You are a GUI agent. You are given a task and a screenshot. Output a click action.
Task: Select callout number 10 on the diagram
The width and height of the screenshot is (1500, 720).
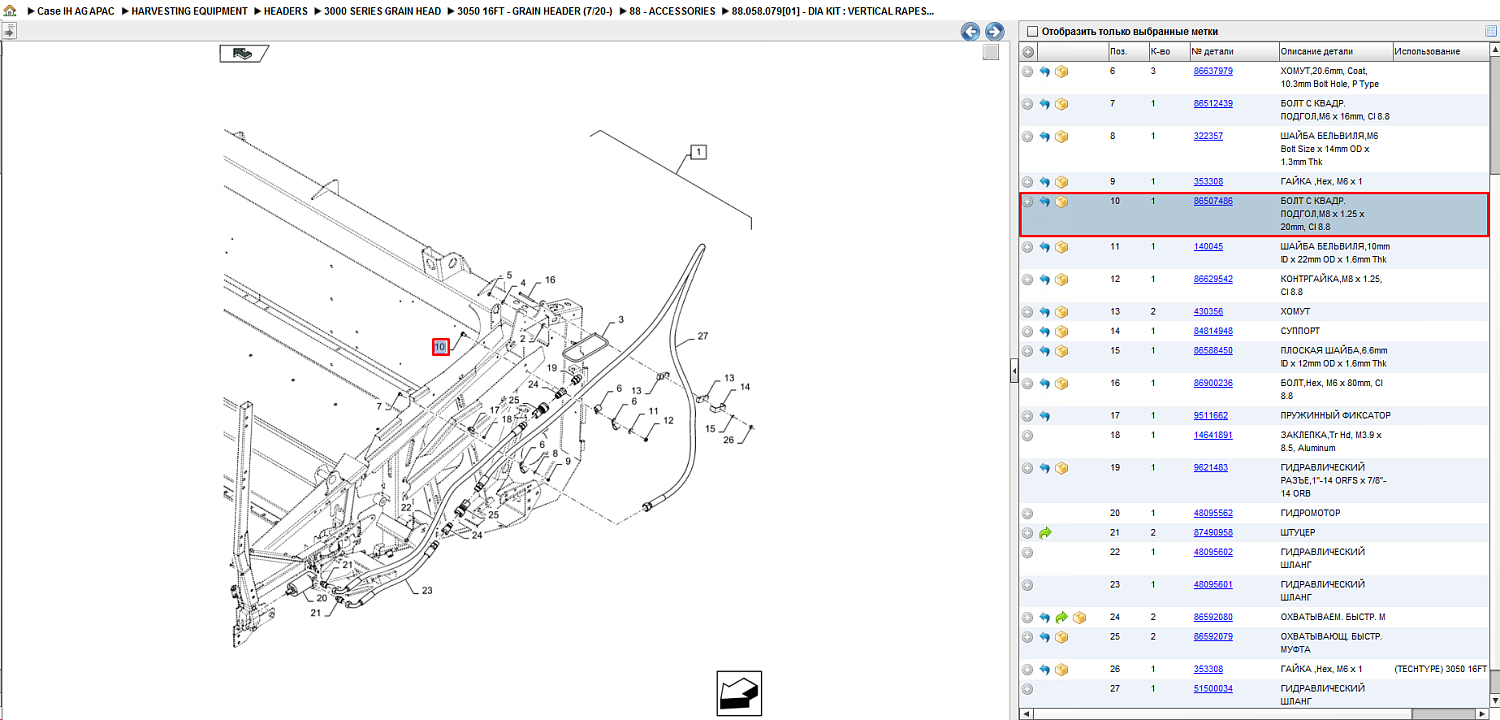pyautogui.click(x=440, y=347)
